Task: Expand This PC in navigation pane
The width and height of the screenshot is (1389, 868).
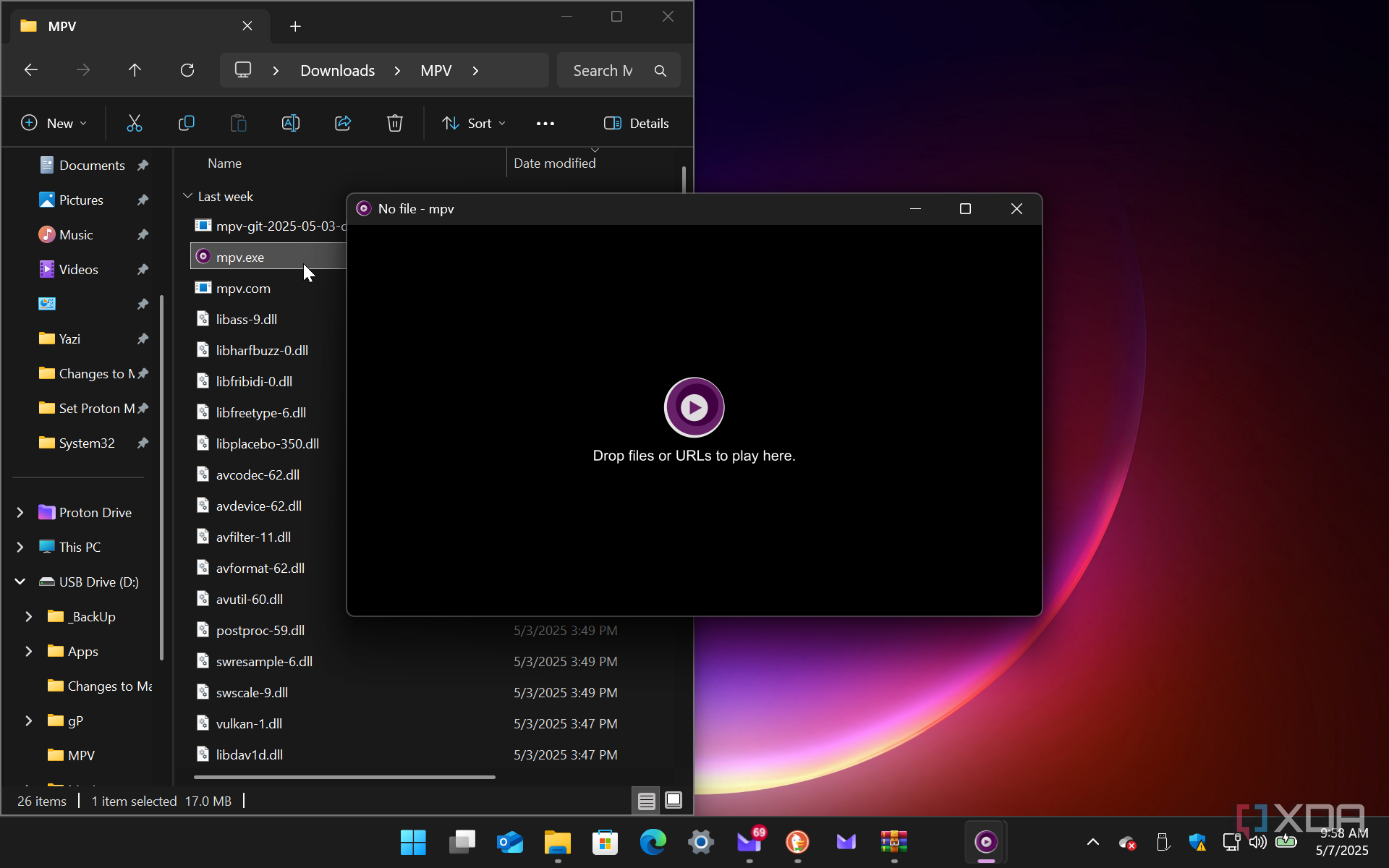Action: (20, 548)
